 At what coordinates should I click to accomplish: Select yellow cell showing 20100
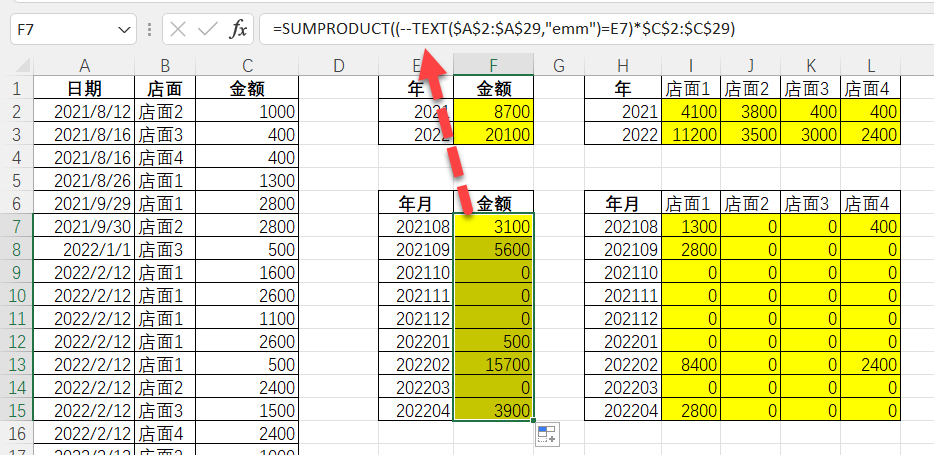coord(493,134)
